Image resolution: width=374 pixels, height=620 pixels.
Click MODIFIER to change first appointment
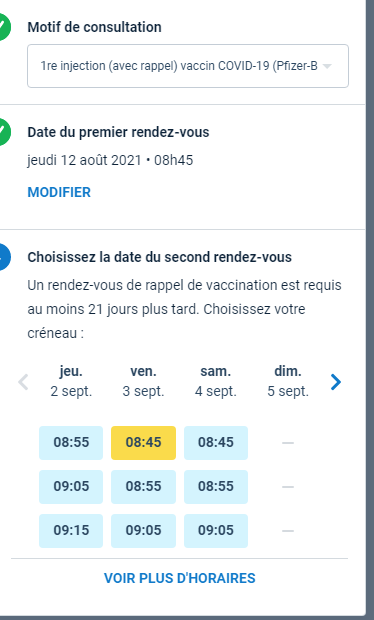(59, 192)
